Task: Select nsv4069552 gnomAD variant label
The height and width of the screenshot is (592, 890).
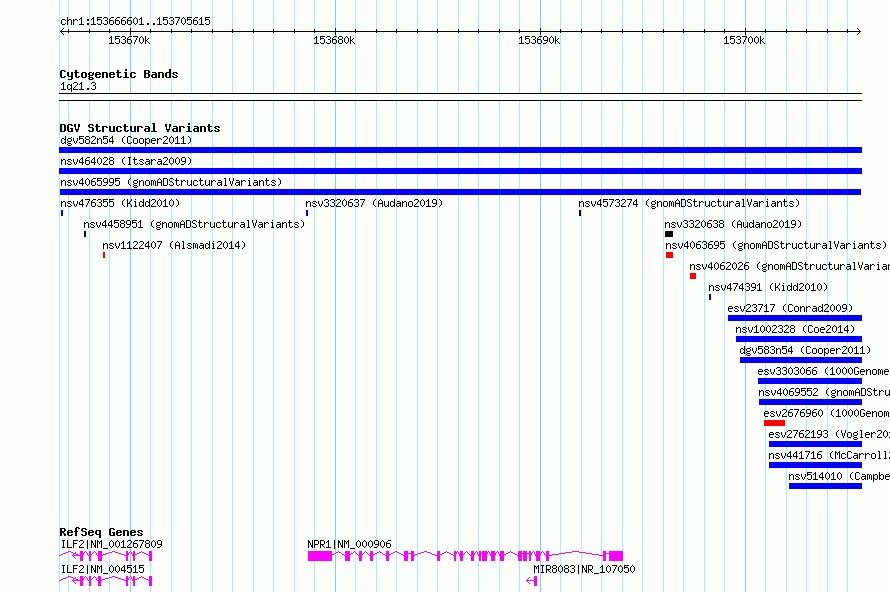Action: point(824,392)
